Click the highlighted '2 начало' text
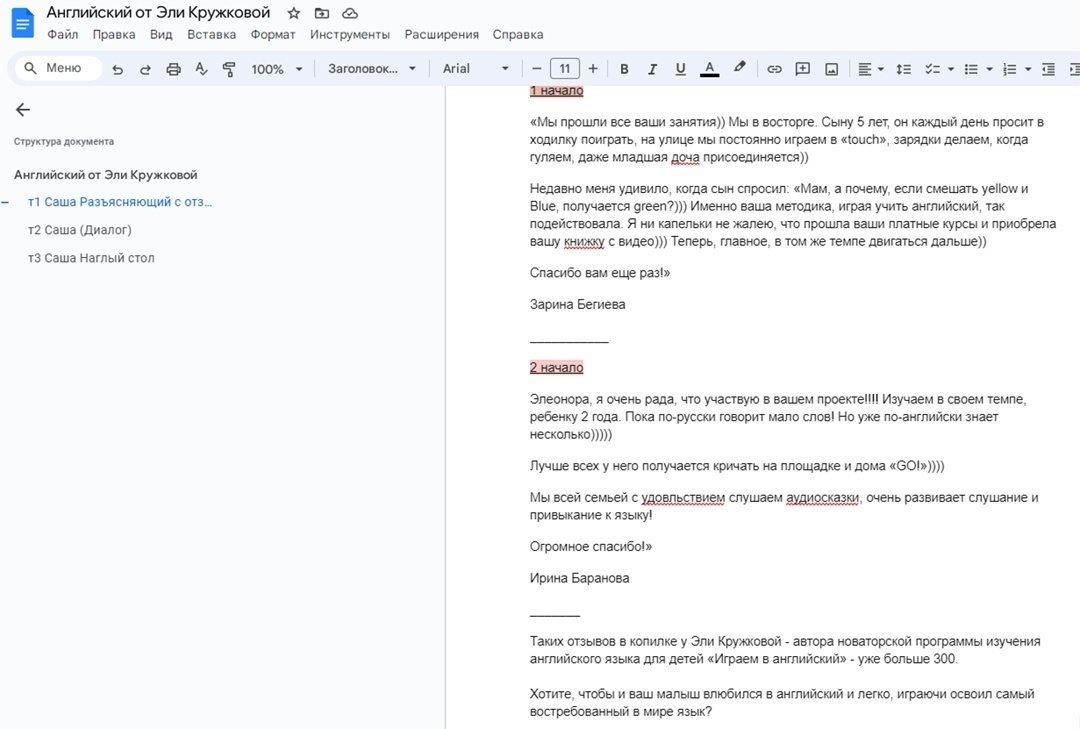This screenshot has width=1080, height=729. [557, 368]
